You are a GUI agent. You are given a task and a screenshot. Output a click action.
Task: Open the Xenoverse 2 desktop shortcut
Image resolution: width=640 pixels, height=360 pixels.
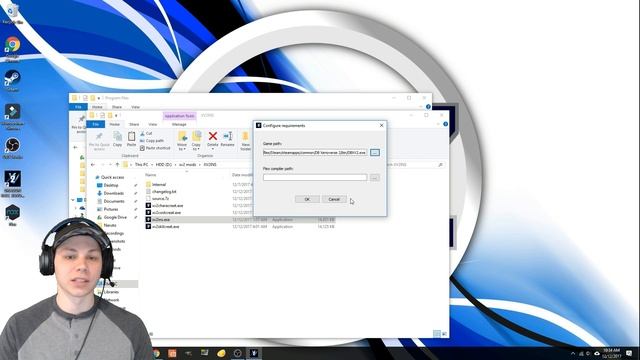coord(12,184)
